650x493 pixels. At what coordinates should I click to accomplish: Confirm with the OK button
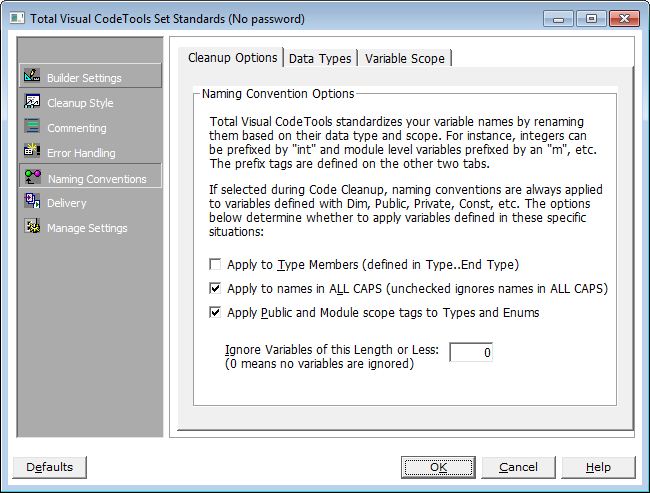click(x=438, y=467)
